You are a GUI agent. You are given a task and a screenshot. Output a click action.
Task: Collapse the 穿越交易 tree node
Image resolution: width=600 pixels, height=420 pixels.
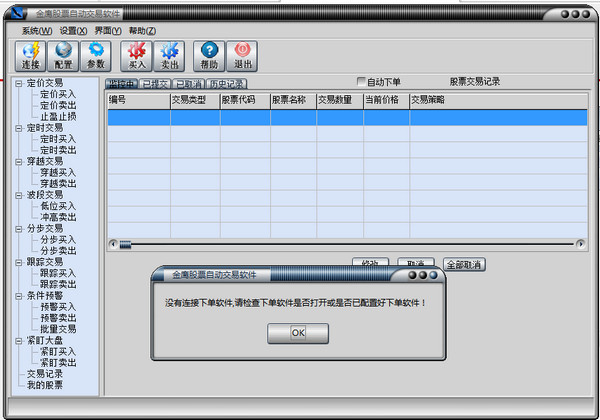point(19,162)
